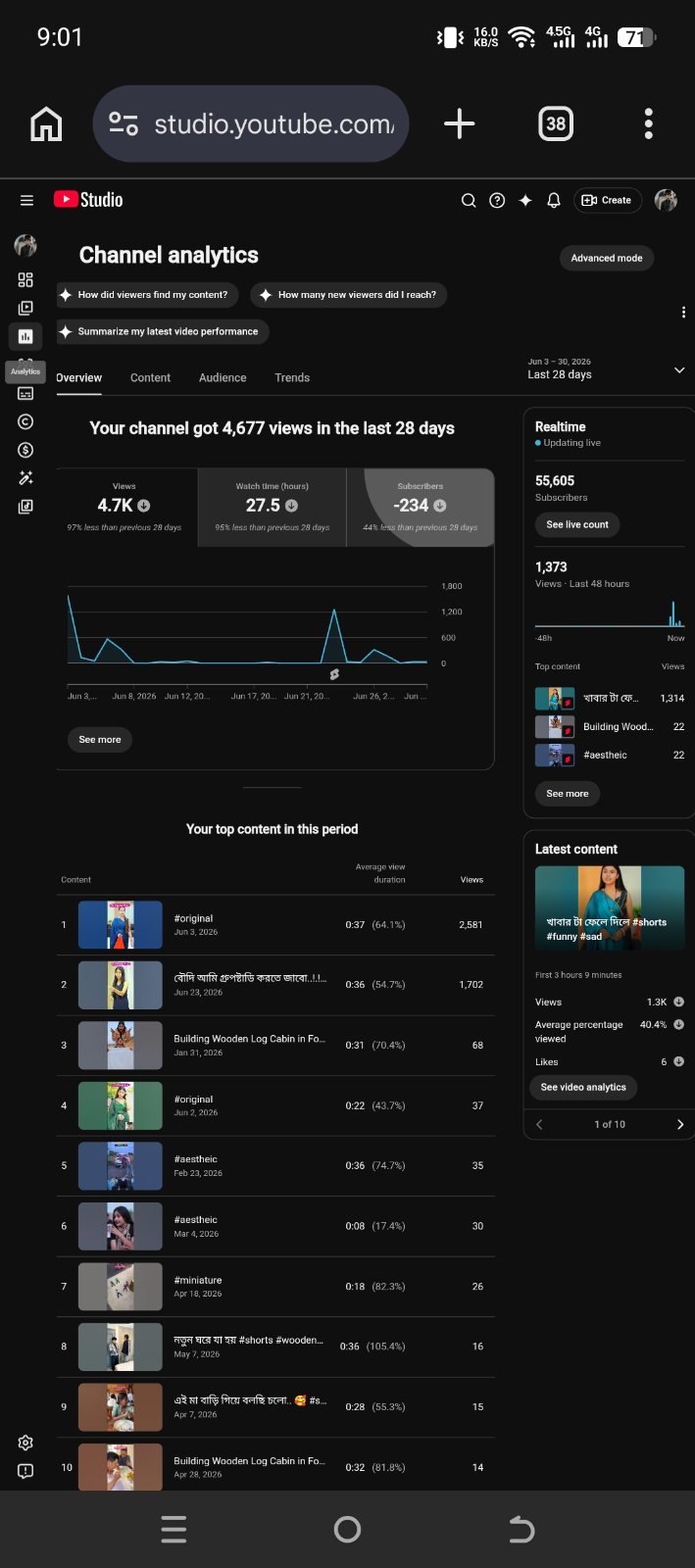Click Summarize my latest video performance
Image resolution: width=695 pixels, height=1568 pixels.
point(163,331)
